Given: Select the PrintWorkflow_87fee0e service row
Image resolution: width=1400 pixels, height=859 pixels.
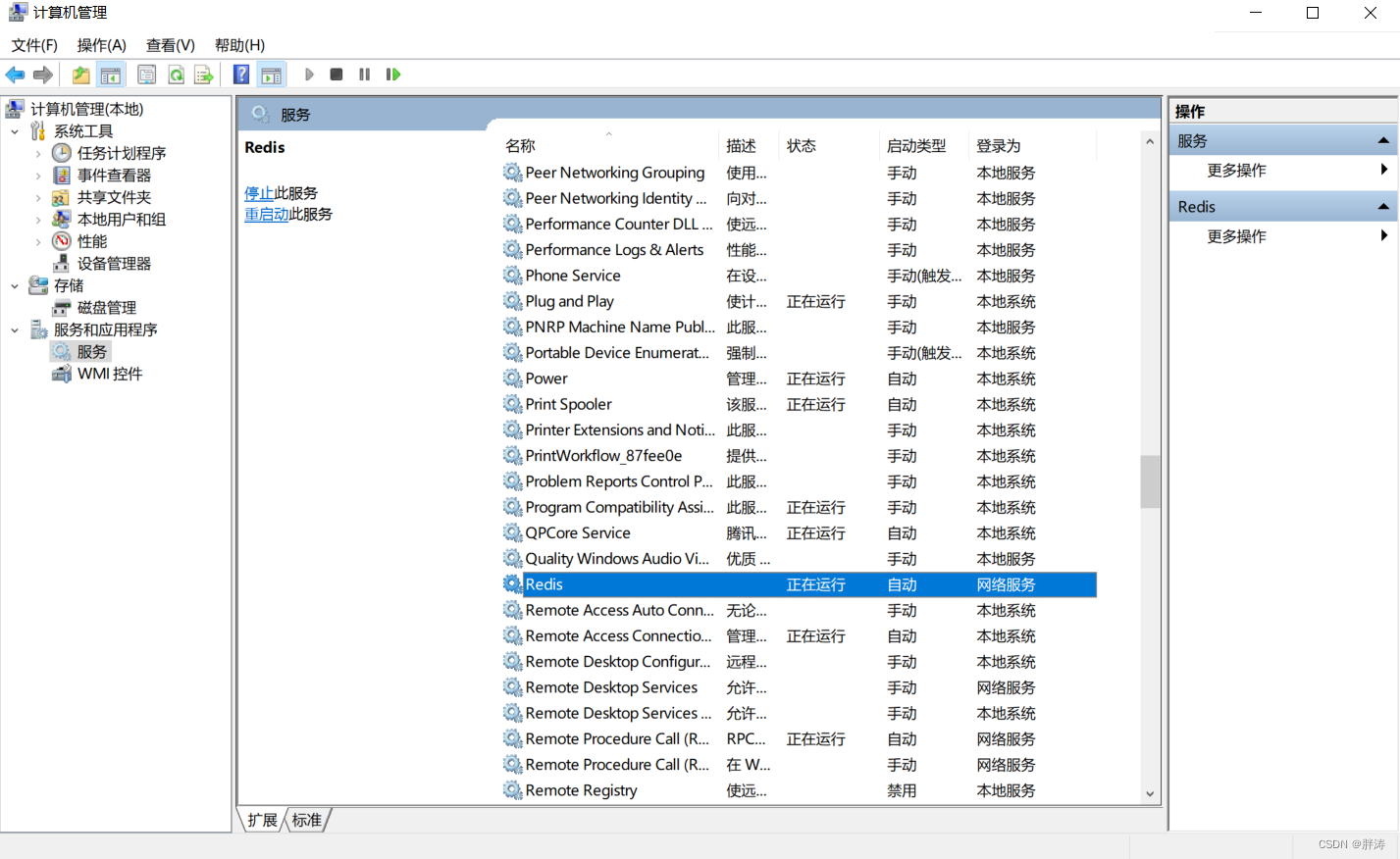Looking at the screenshot, I should (x=799, y=456).
